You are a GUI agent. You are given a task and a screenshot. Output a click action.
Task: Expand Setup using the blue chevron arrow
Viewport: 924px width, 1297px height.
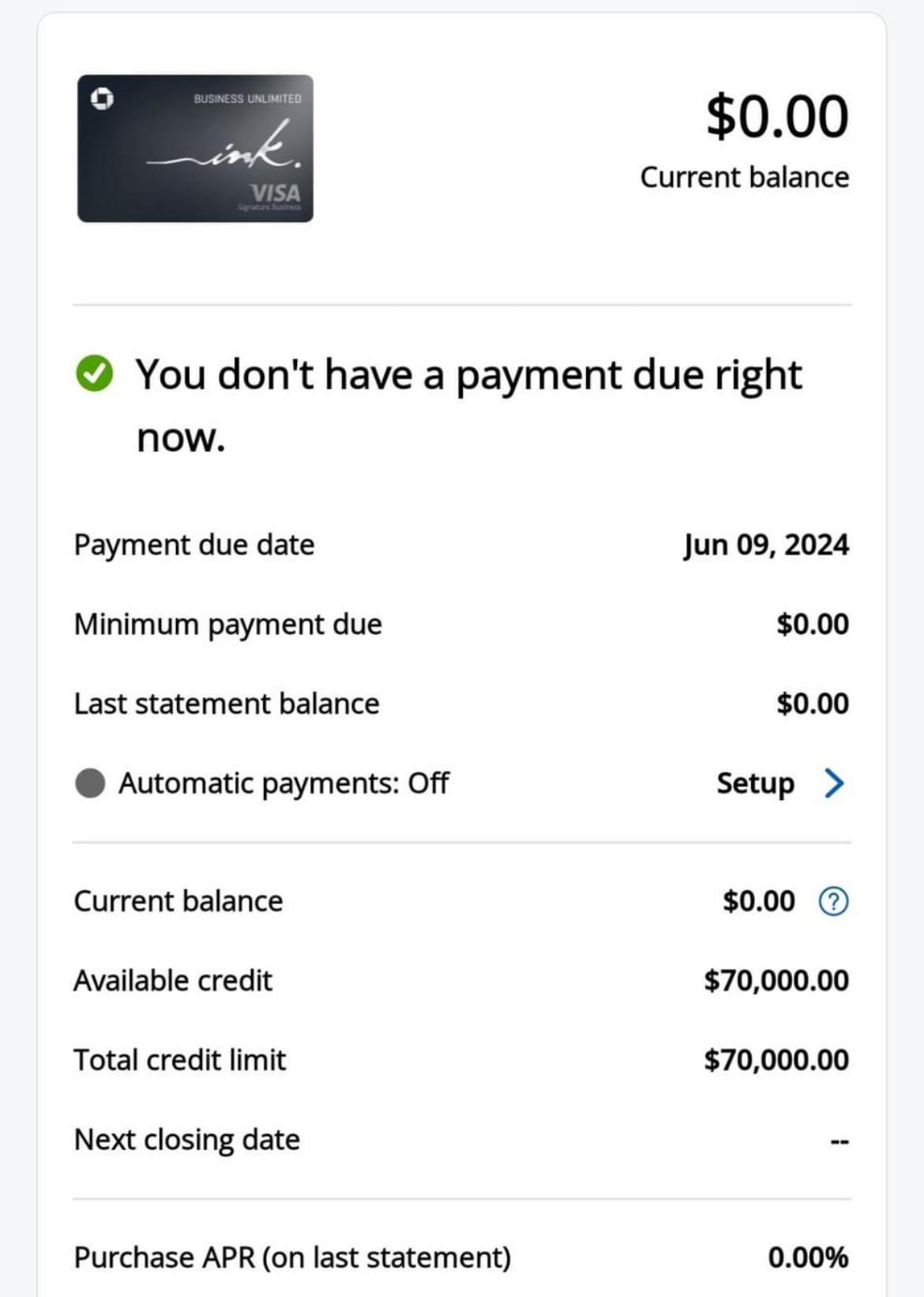point(834,784)
